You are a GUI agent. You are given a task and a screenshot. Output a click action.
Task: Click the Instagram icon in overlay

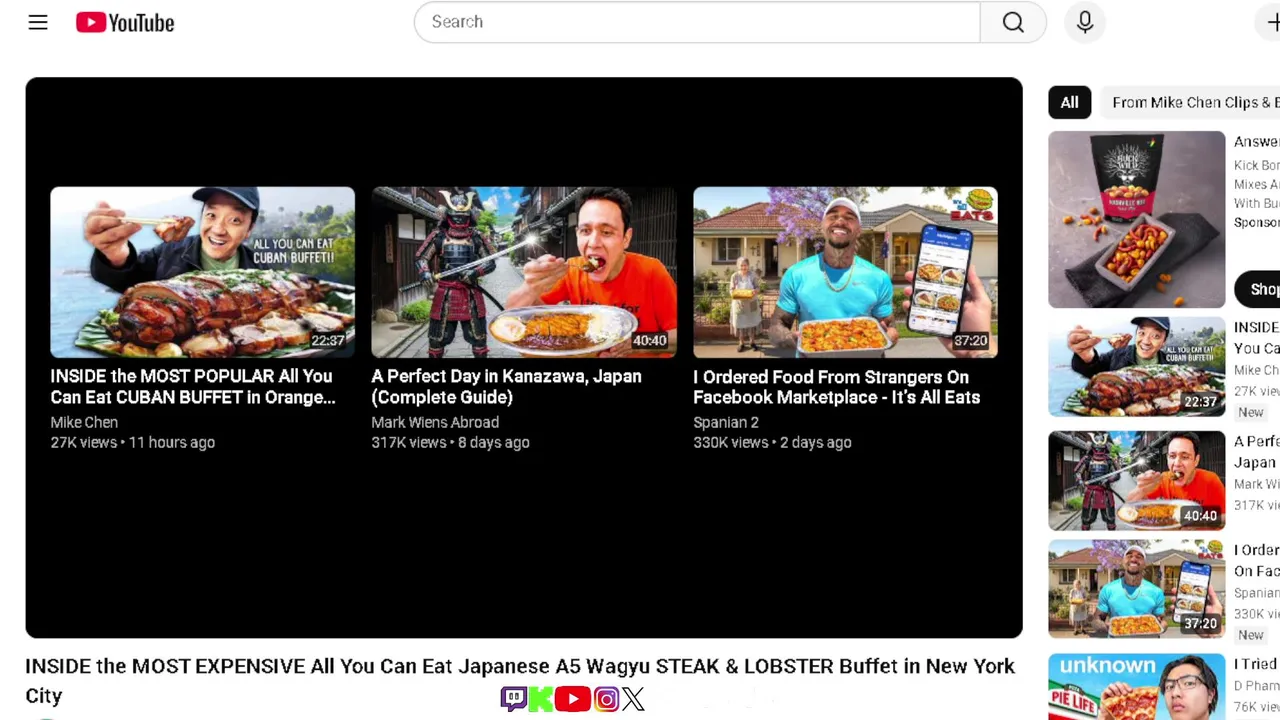[606, 698]
